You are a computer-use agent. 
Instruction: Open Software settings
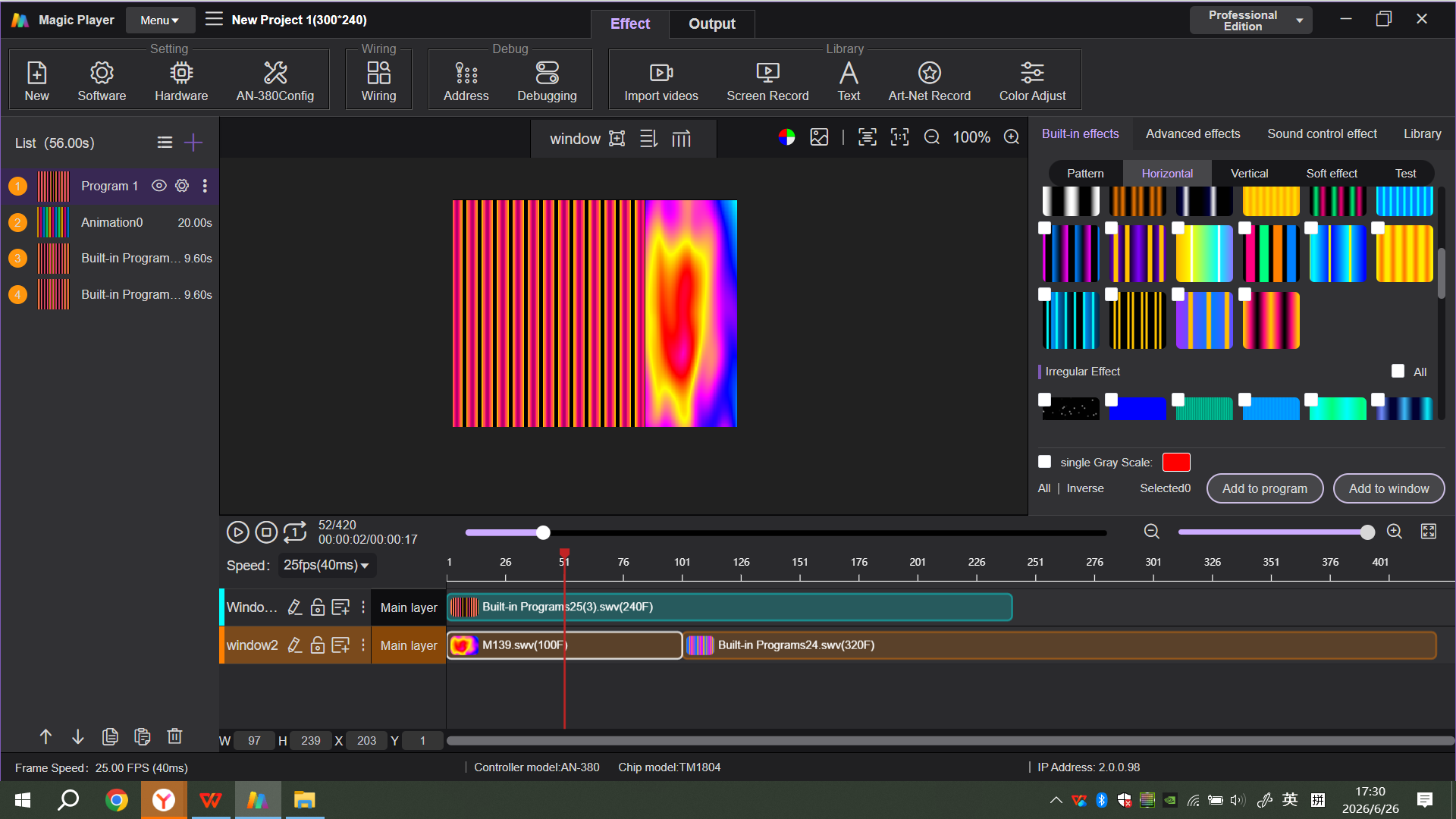[102, 80]
